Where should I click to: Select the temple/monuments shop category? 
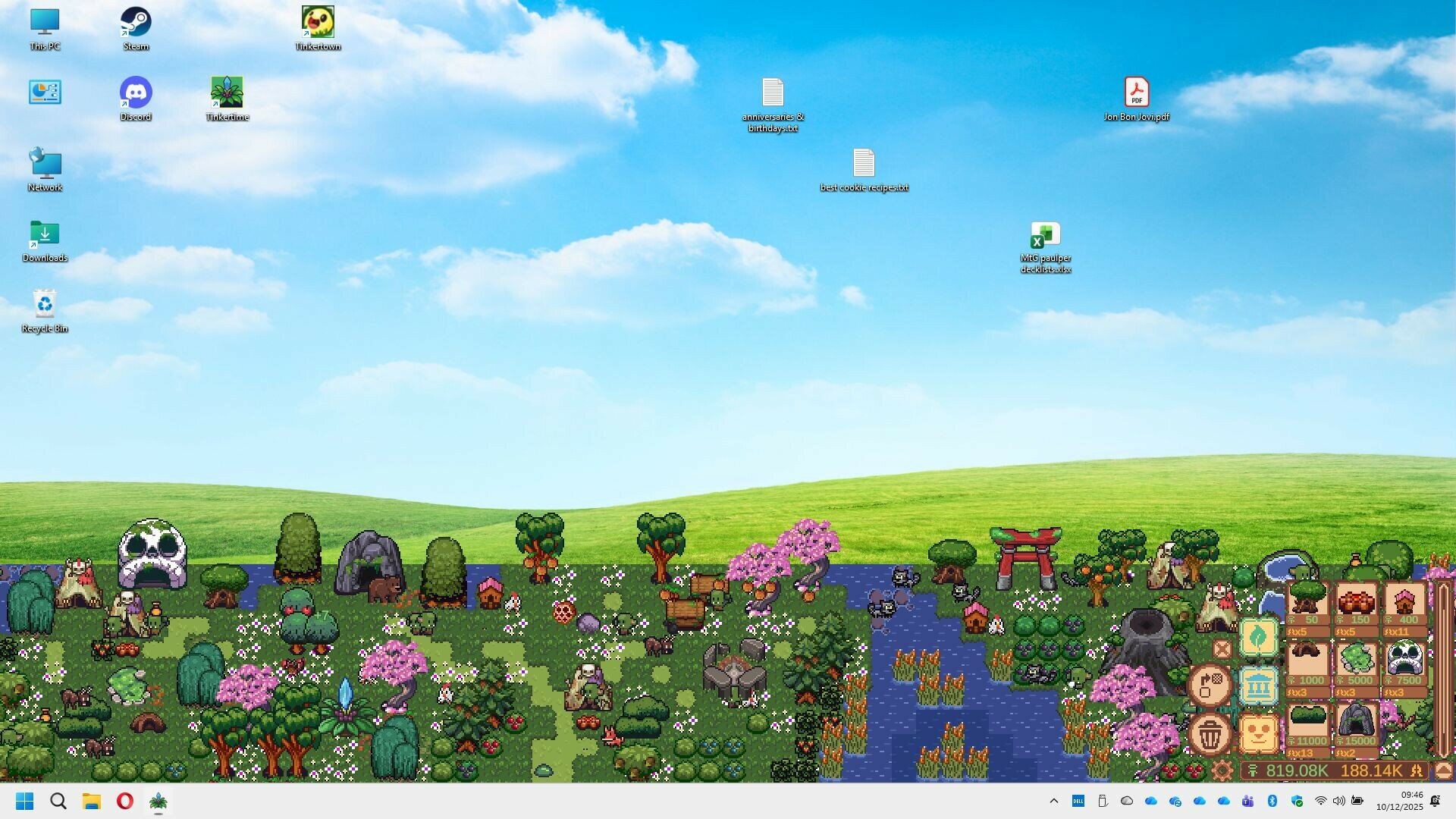[x=1259, y=685]
